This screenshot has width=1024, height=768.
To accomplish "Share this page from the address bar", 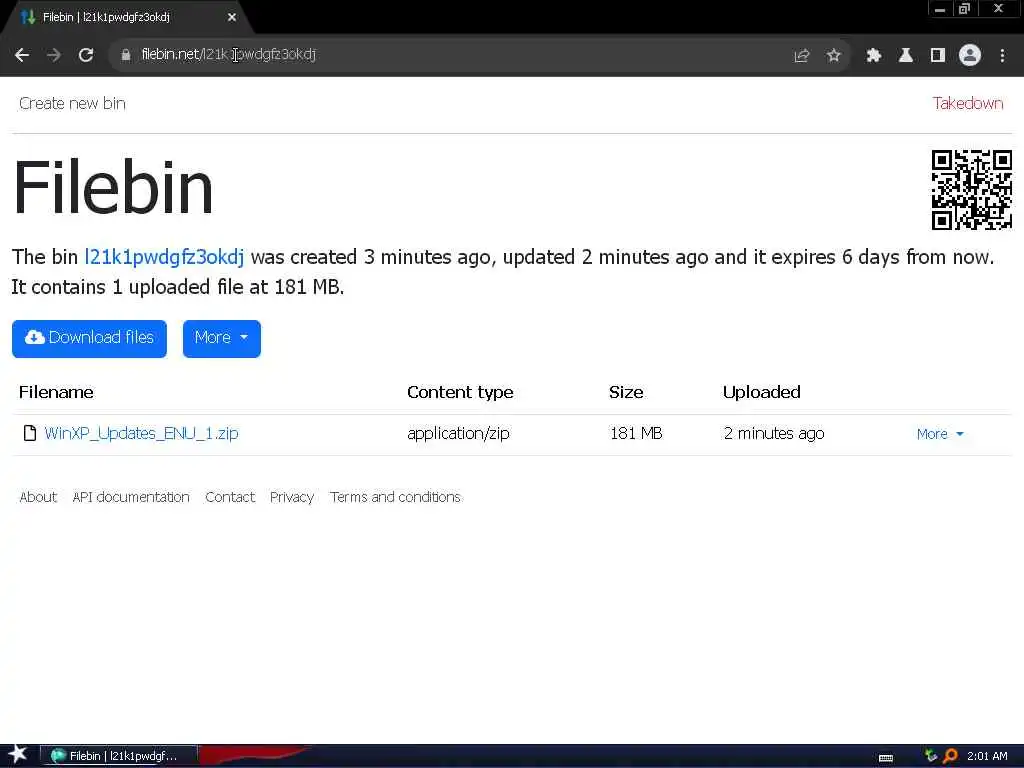I will point(801,56).
